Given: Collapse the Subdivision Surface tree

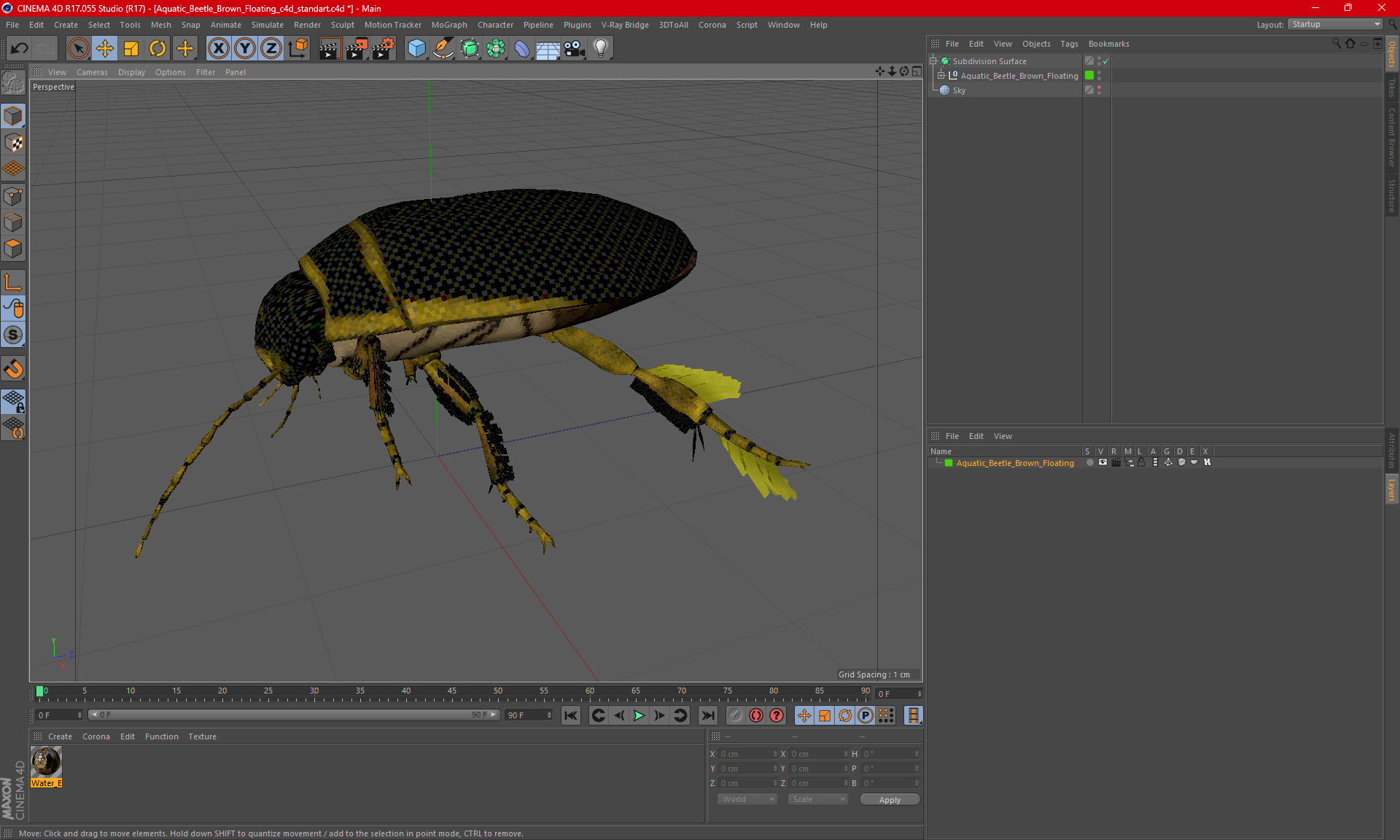Looking at the screenshot, I should point(933,61).
